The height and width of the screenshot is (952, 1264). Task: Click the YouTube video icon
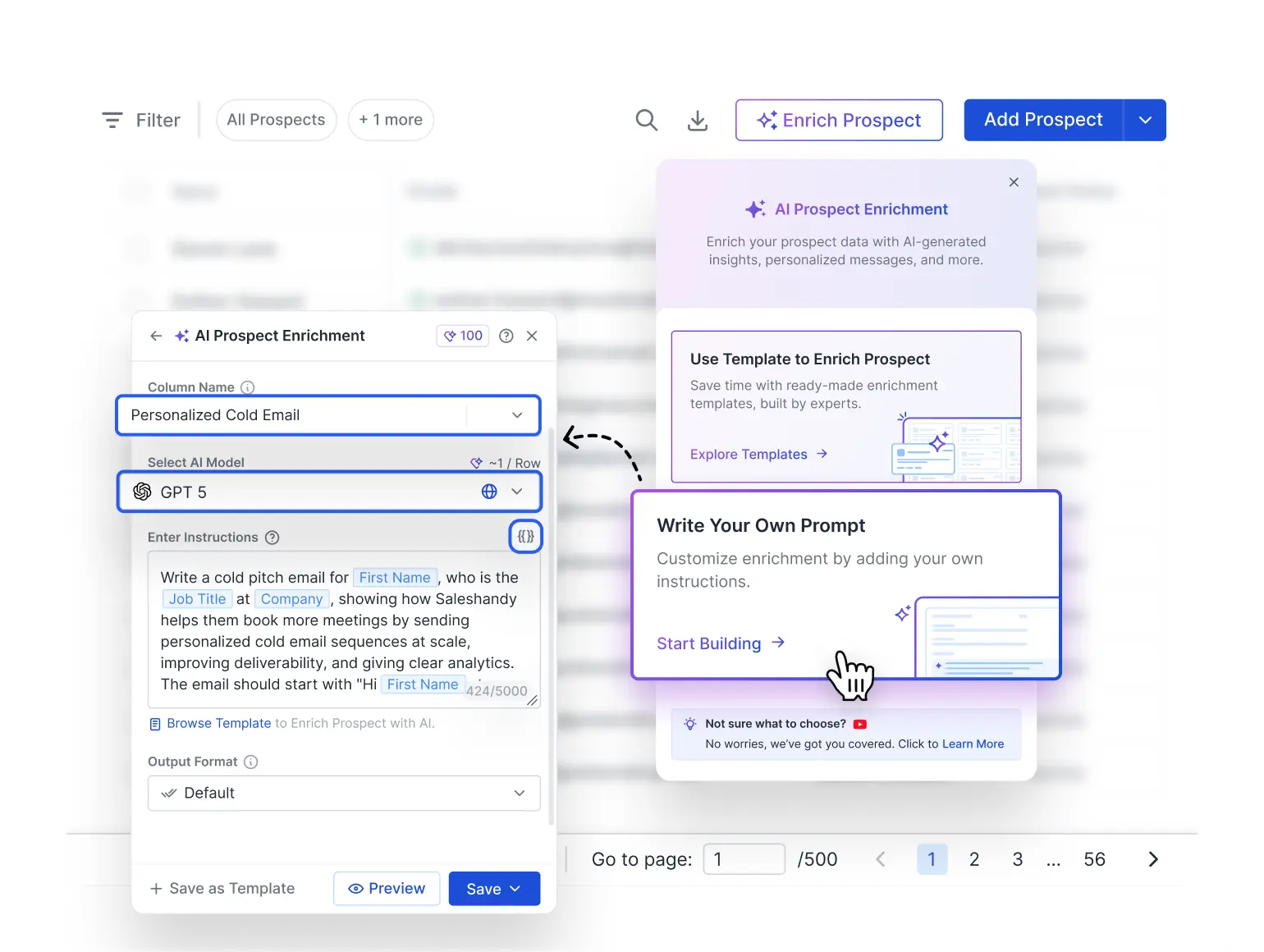(859, 724)
